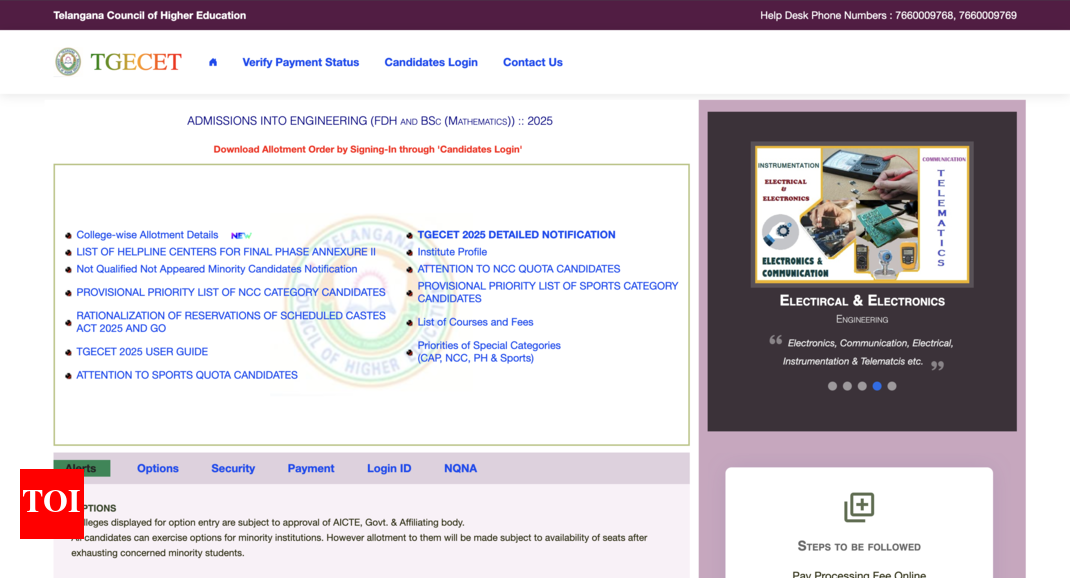Click the Electrical & Electronics slide title
This screenshot has width=1070, height=578.
tap(862, 301)
